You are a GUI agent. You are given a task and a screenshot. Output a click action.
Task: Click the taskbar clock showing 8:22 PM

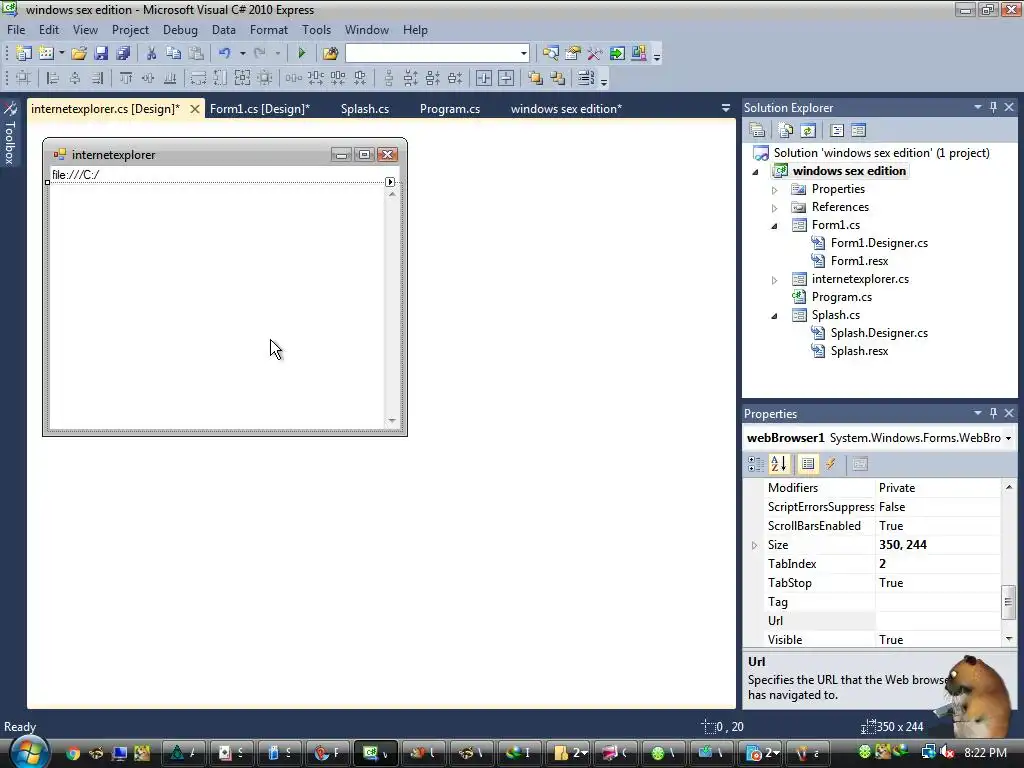click(x=985, y=753)
